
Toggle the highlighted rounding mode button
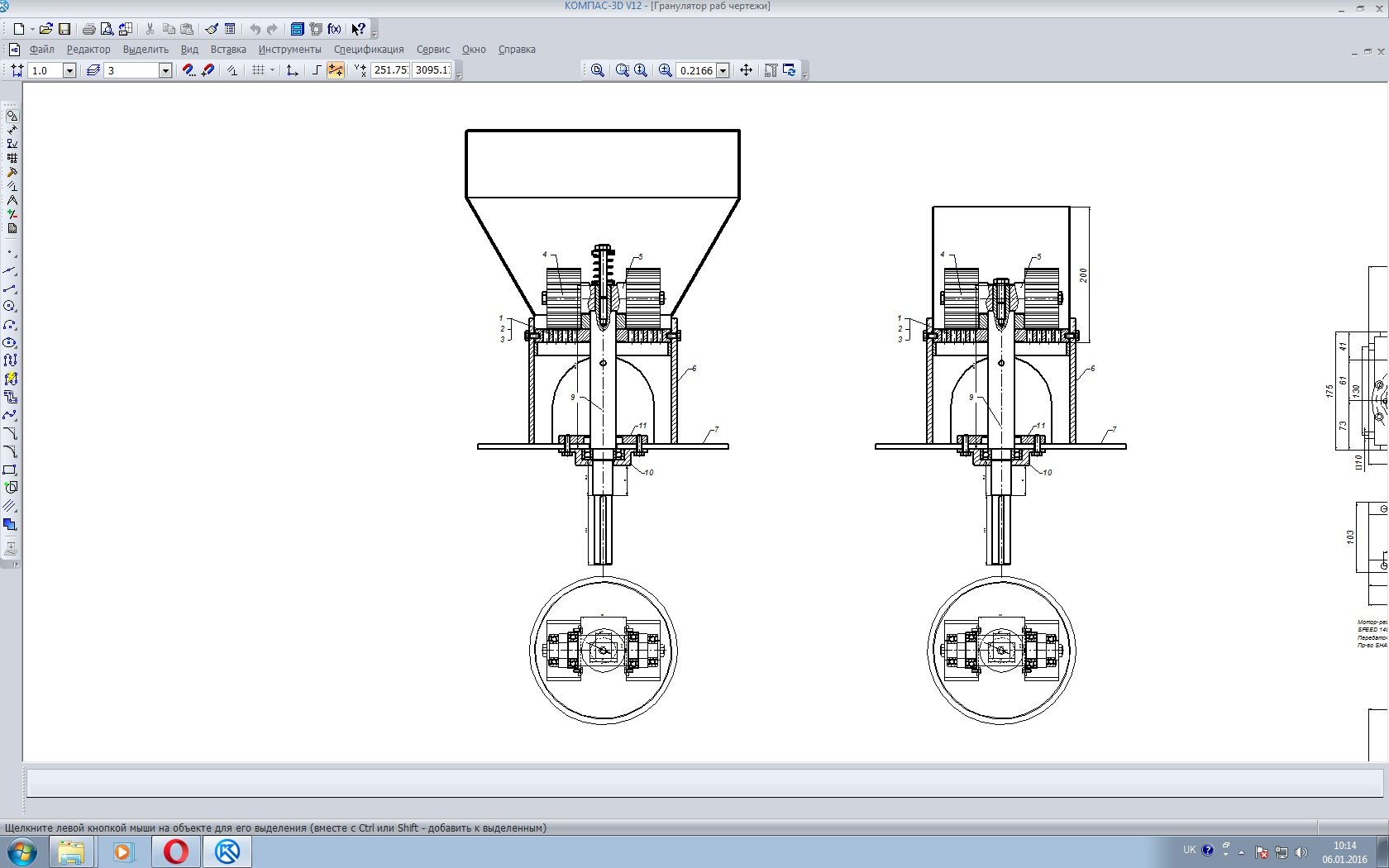click(336, 70)
